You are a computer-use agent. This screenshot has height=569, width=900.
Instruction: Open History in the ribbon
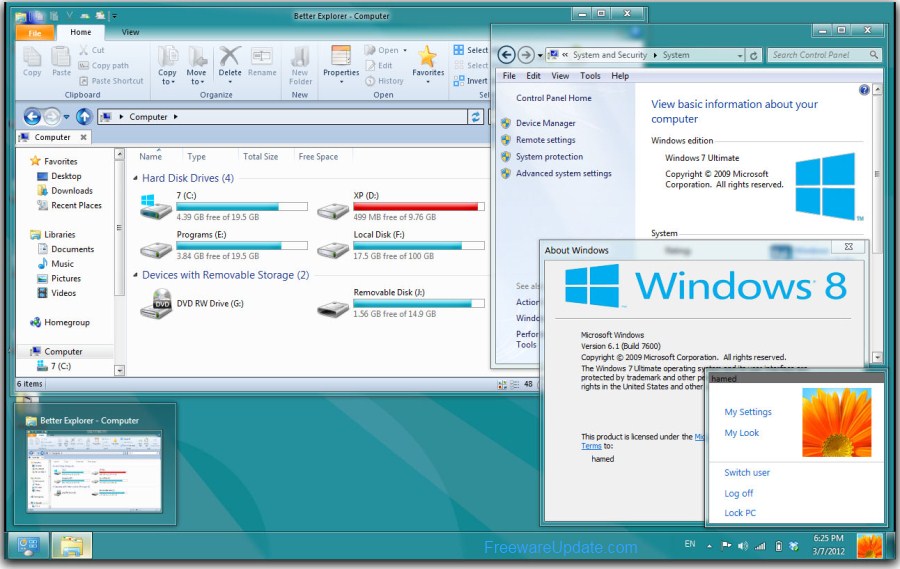[x=385, y=81]
